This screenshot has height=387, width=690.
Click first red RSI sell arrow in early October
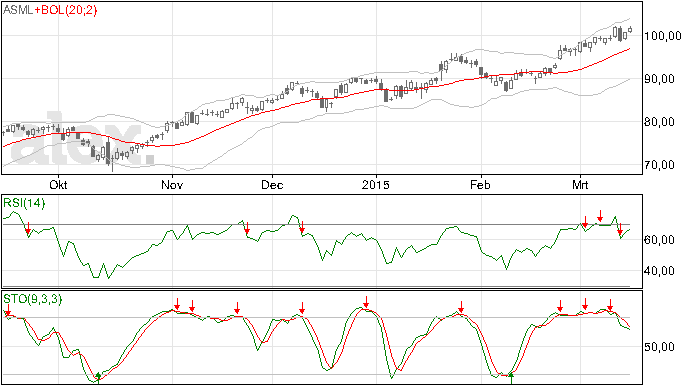(x=28, y=228)
